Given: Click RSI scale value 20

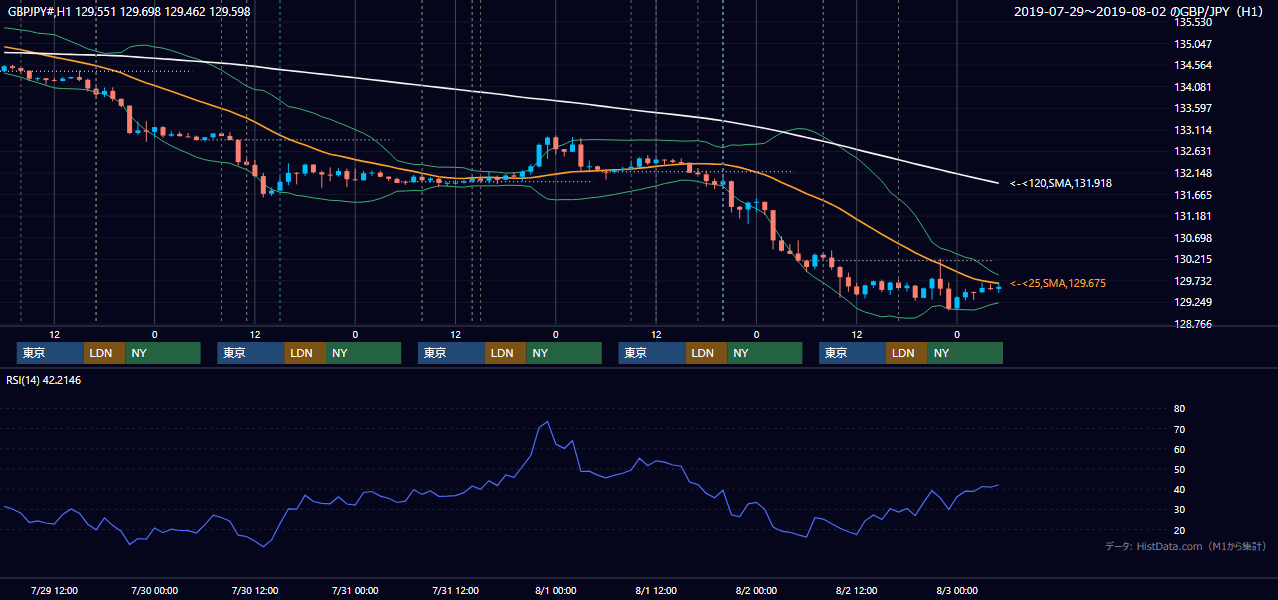Looking at the screenshot, I should [x=1179, y=530].
